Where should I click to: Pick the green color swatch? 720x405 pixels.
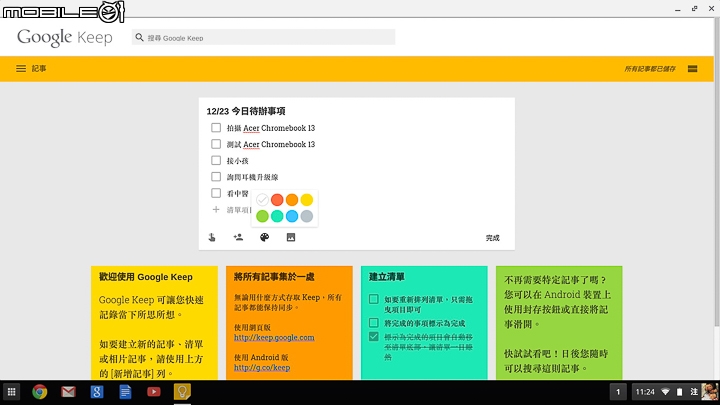[262, 216]
